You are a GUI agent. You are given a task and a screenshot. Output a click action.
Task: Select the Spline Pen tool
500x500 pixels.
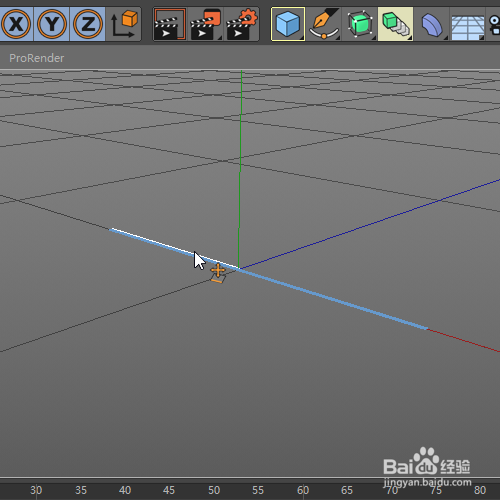coord(324,24)
